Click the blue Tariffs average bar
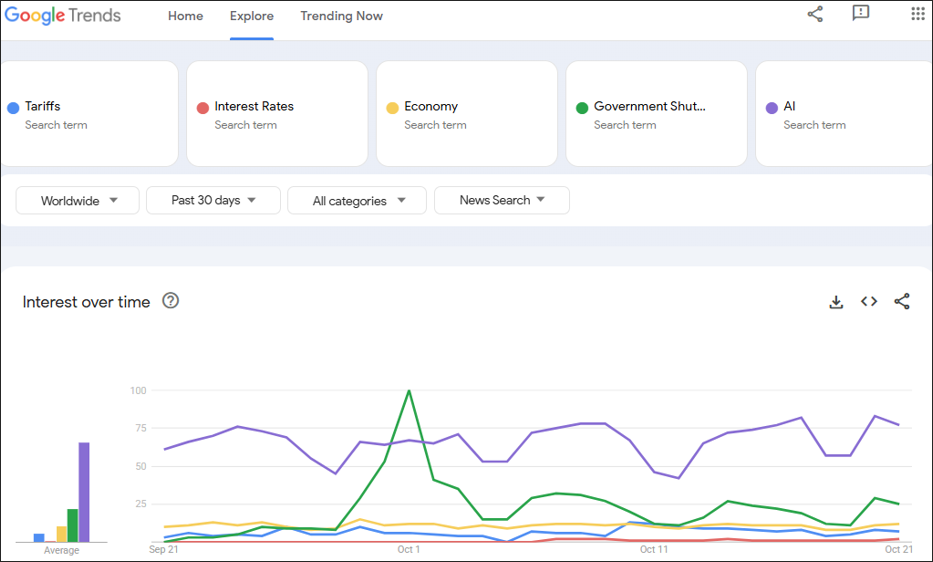The height and width of the screenshot is (562, 933). tap(39, 538)
